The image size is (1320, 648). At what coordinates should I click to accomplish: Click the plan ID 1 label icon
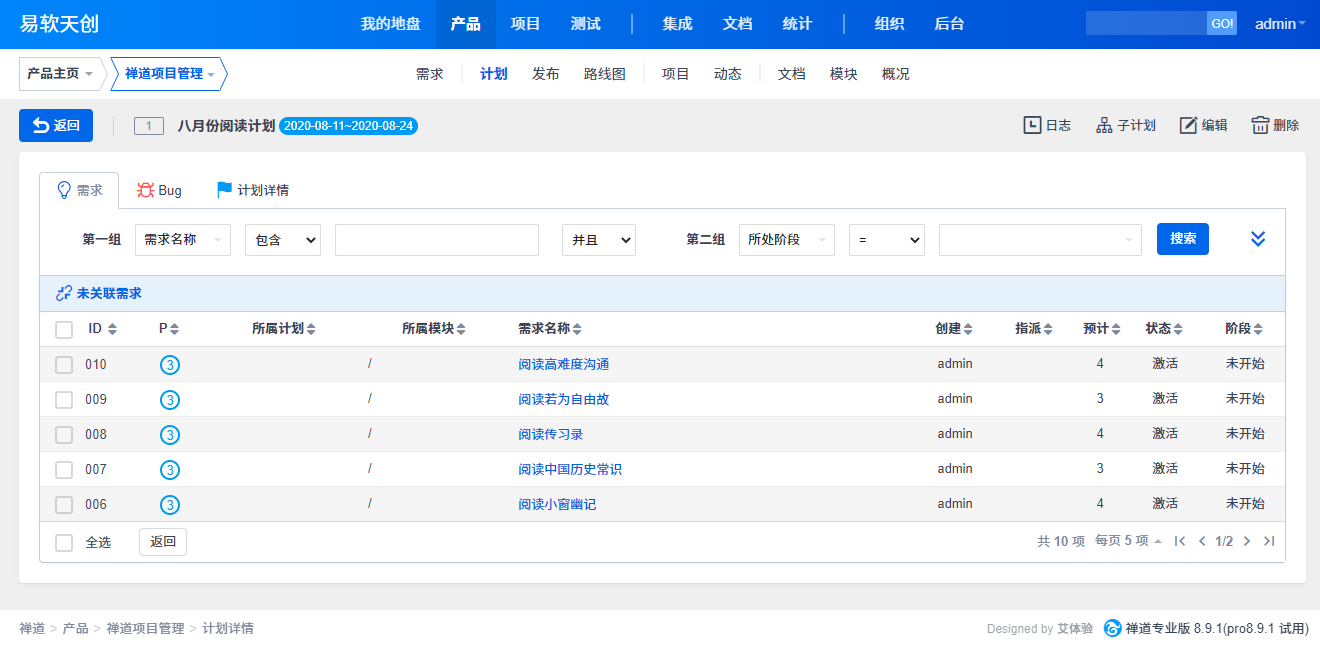tap(149, 126)
